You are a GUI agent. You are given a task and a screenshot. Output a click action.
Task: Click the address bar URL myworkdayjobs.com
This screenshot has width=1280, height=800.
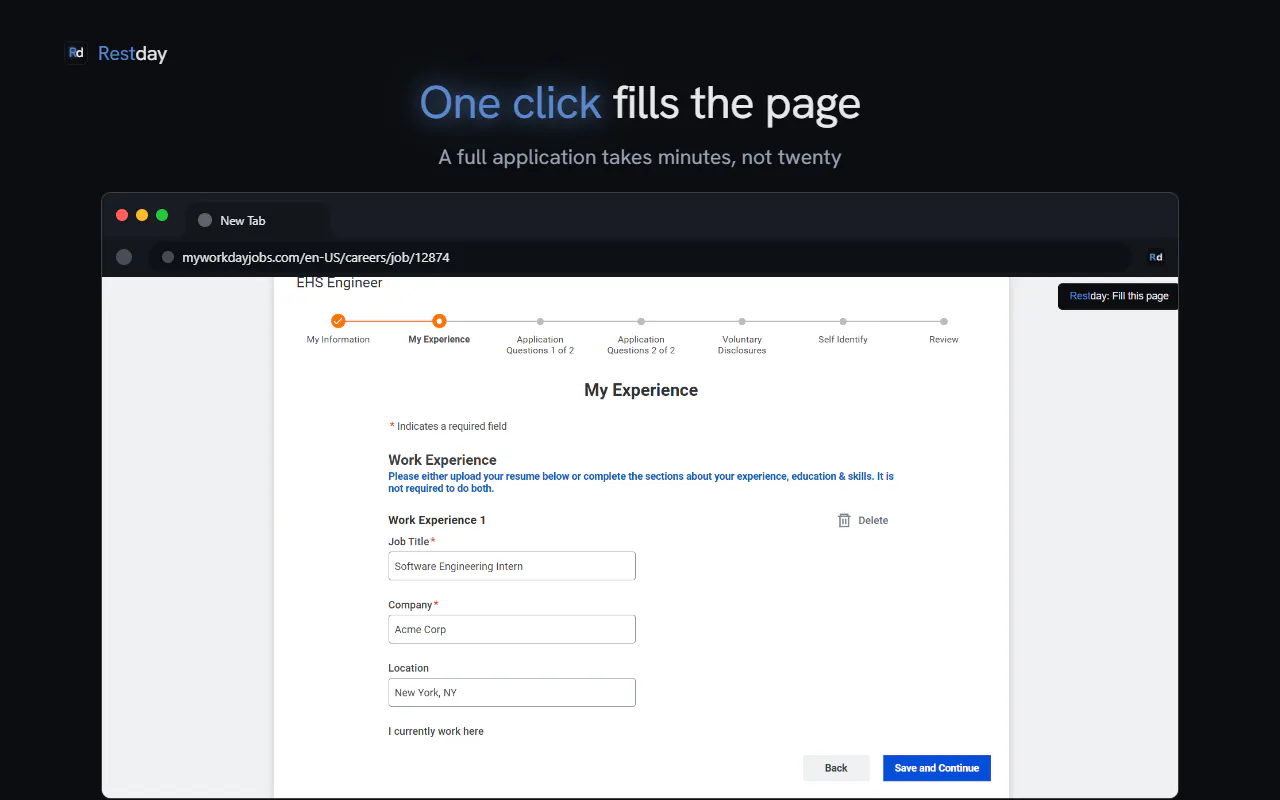pos(316,257)
